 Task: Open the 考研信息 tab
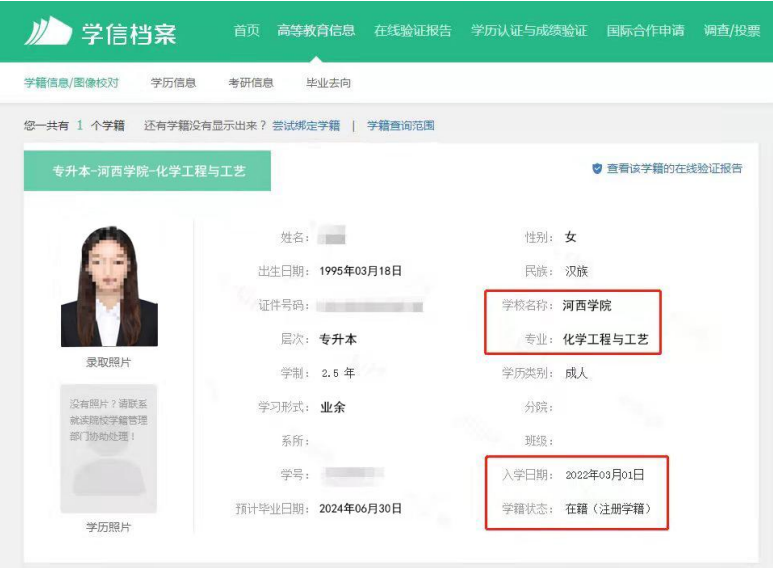pyautogui.click(x=250, y=83)
